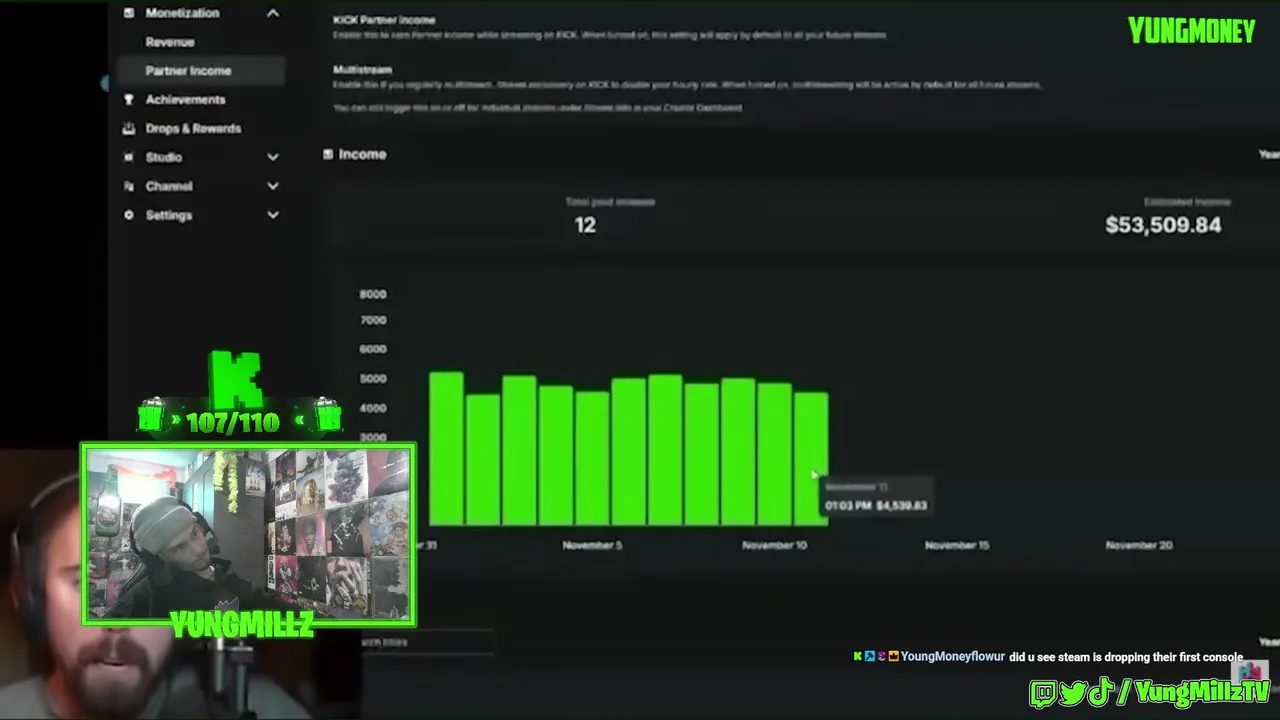Click the Income section title
The height and width of the screenshot is (720, 1280).
[x=362, y=154]
